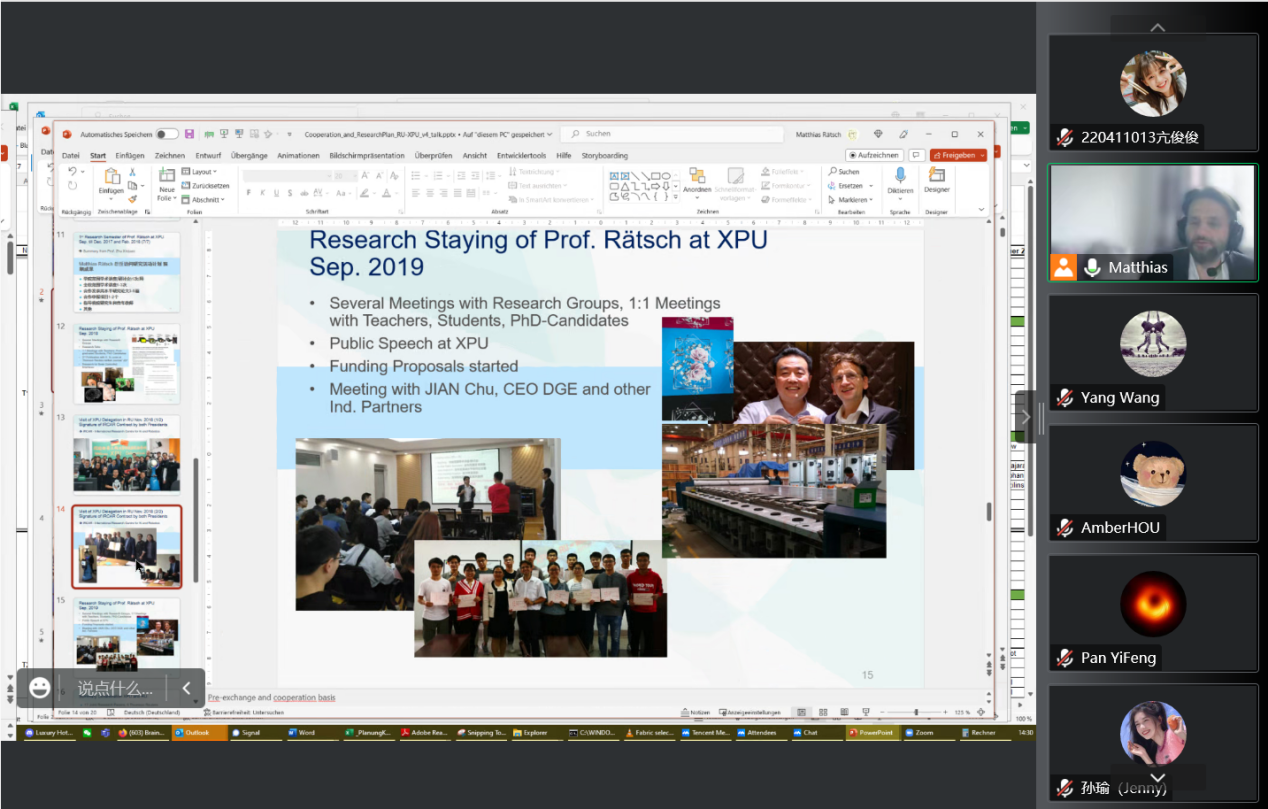Click the Zurücksetzen button
Image resolution: width=1268 pixels, height=809 pixels.
pos(206,186)
